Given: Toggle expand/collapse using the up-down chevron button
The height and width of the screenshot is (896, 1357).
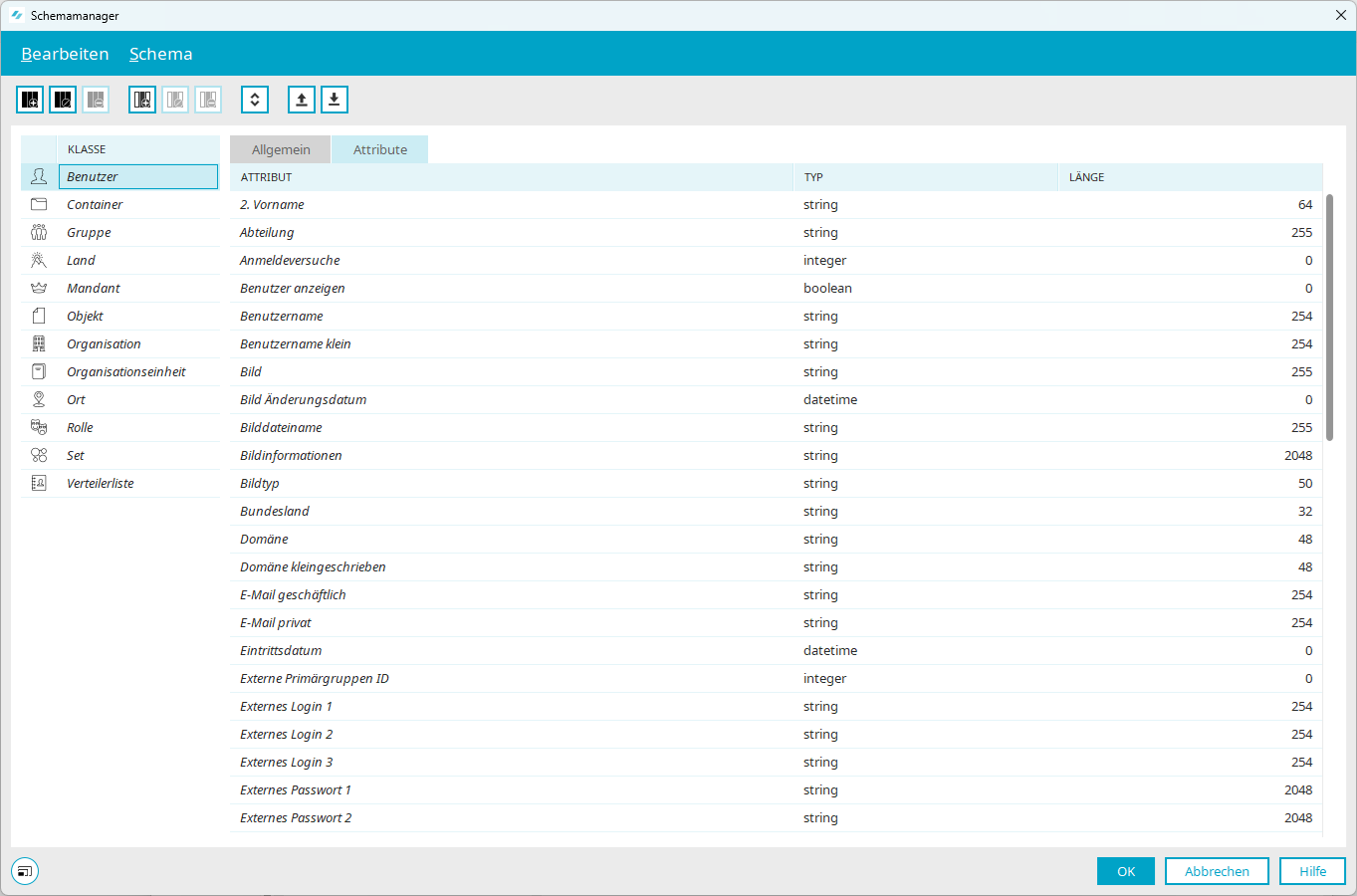Looking at the screenshot, I should tap(255, 100).
